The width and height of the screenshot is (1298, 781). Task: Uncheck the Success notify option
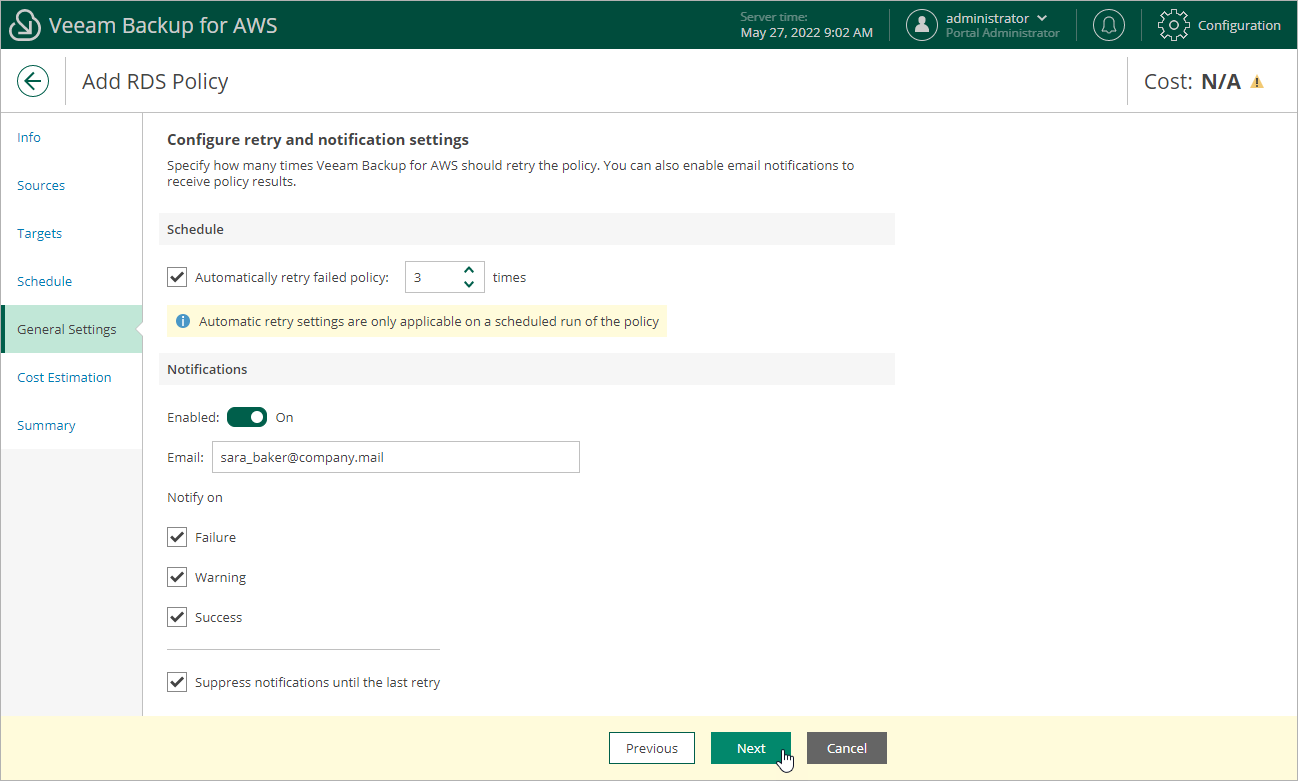coord(177,617)
